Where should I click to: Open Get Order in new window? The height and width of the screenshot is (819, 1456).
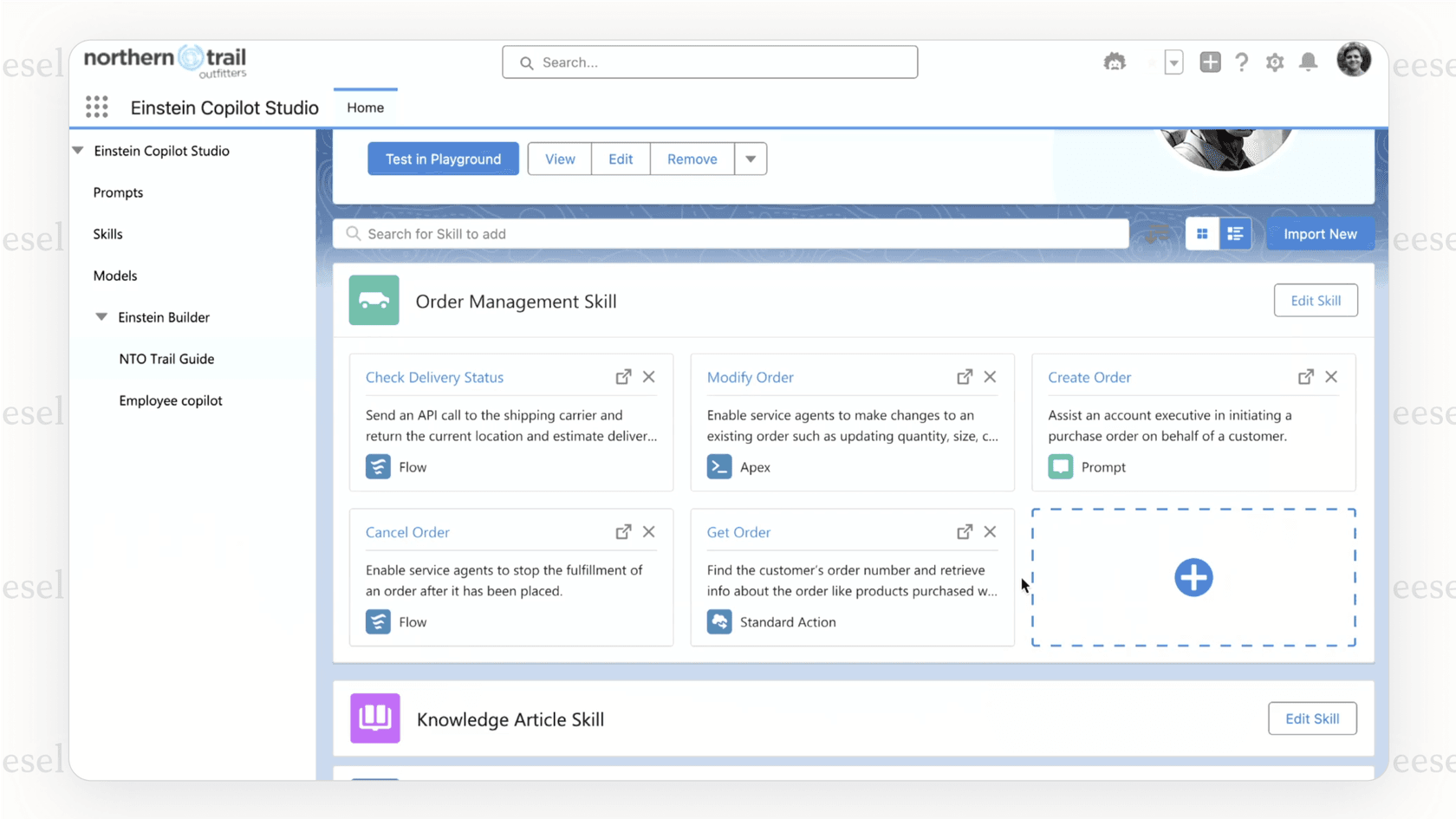pos(965,532)
